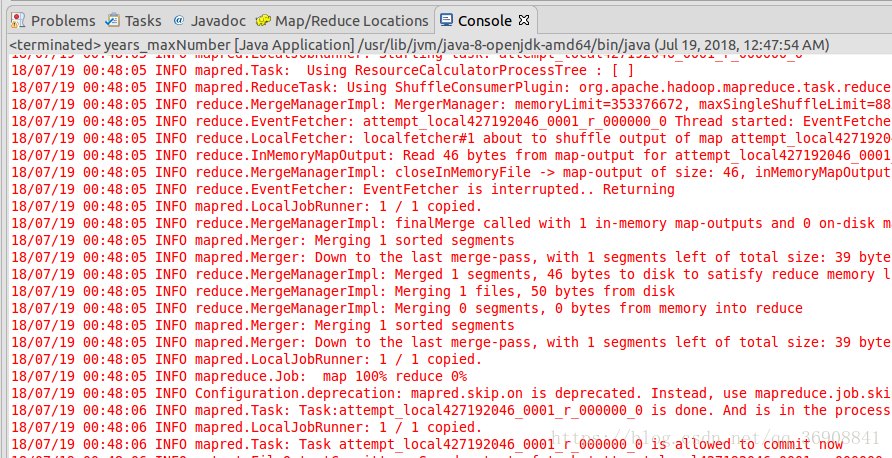Viewport: 892px width, 458px height.
Task: Click the Javadoc @ icon
Action: pos(179,20)
